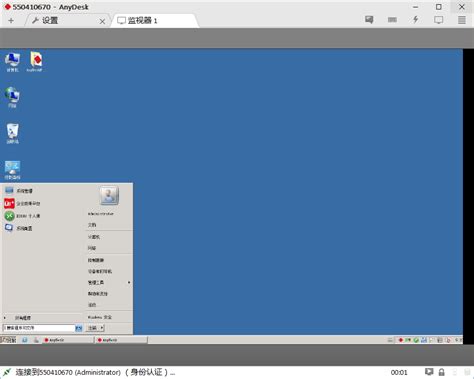This screenshot has width=474, height=379.
Task: Click the AnyDesk shortcut on remote desktop
Action: (35, 62)
